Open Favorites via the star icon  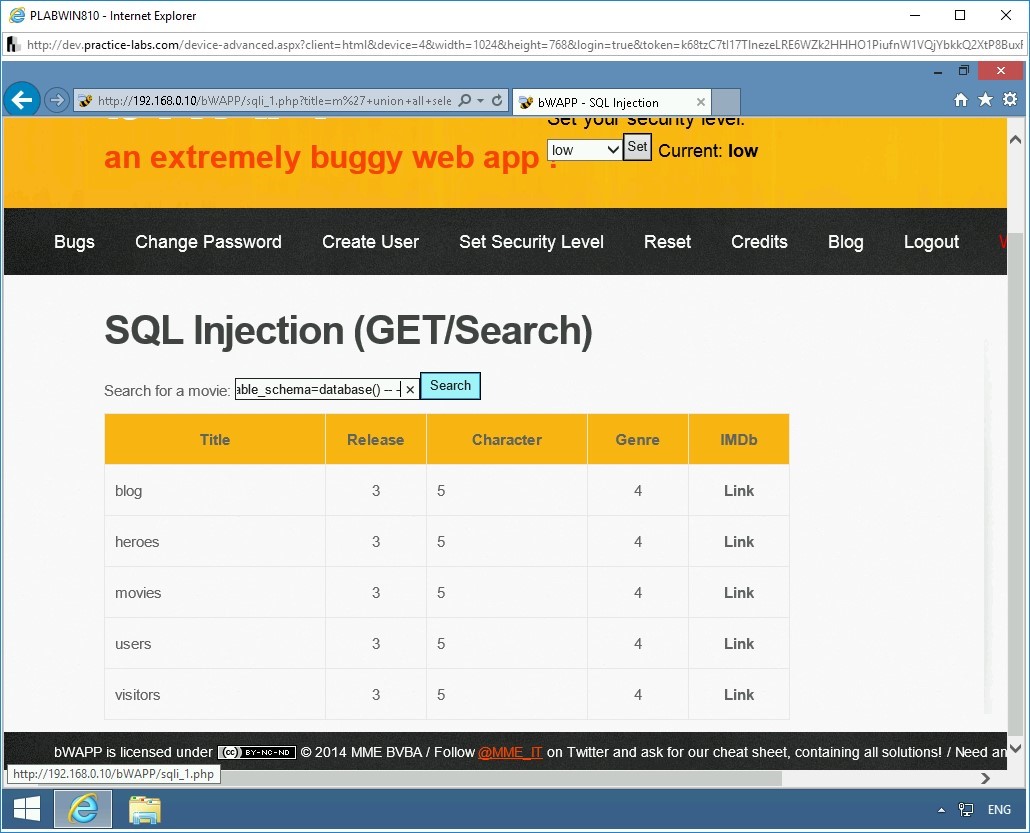click(985, 100)
